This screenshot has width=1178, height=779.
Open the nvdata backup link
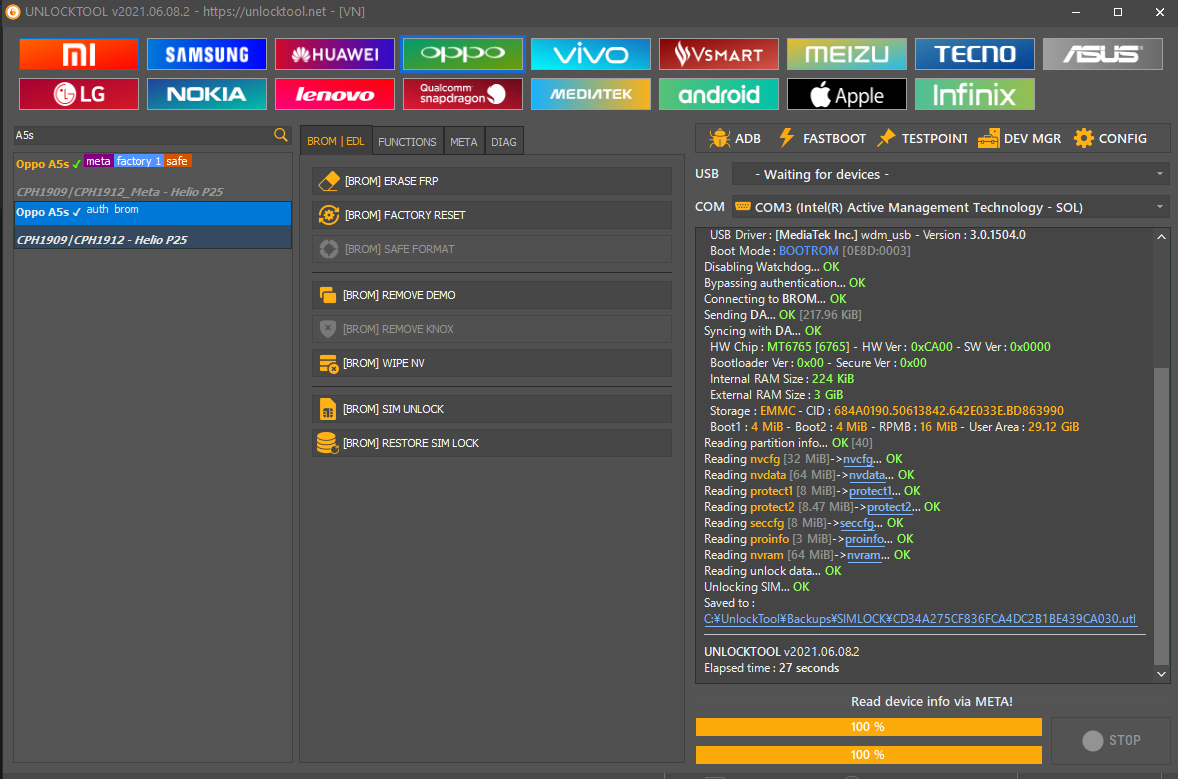867,475
